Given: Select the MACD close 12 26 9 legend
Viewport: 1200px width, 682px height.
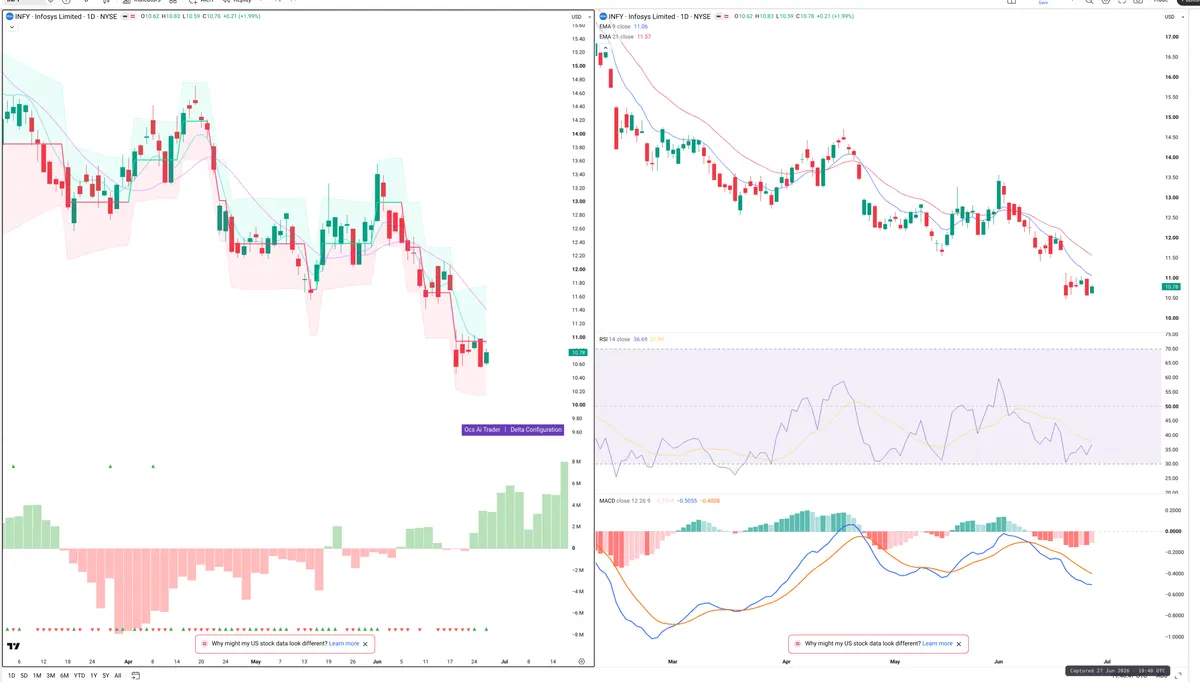Looking at the screenshot, I should [x=623, y=500].
